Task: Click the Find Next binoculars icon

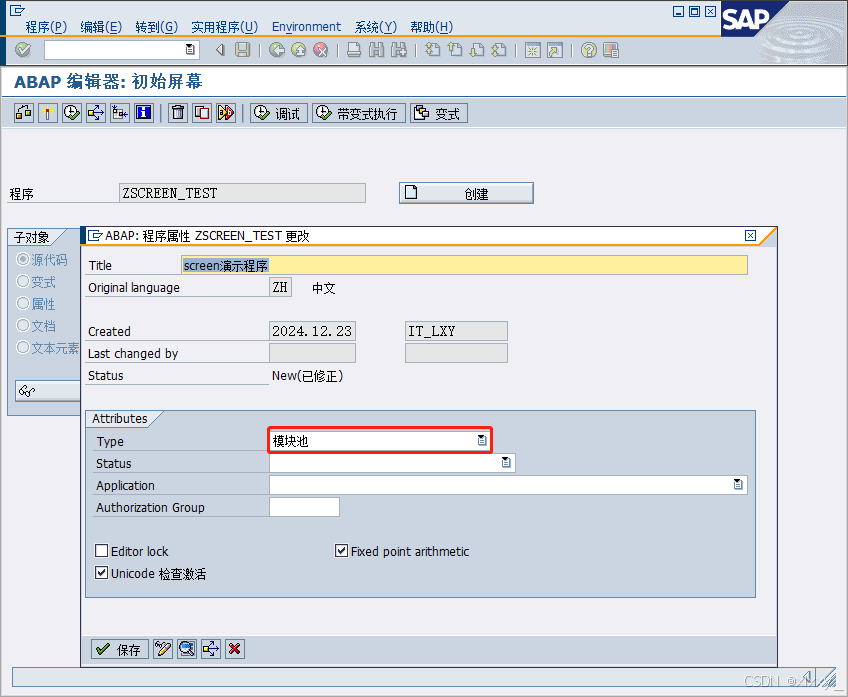Action: [x=399, y=50]
